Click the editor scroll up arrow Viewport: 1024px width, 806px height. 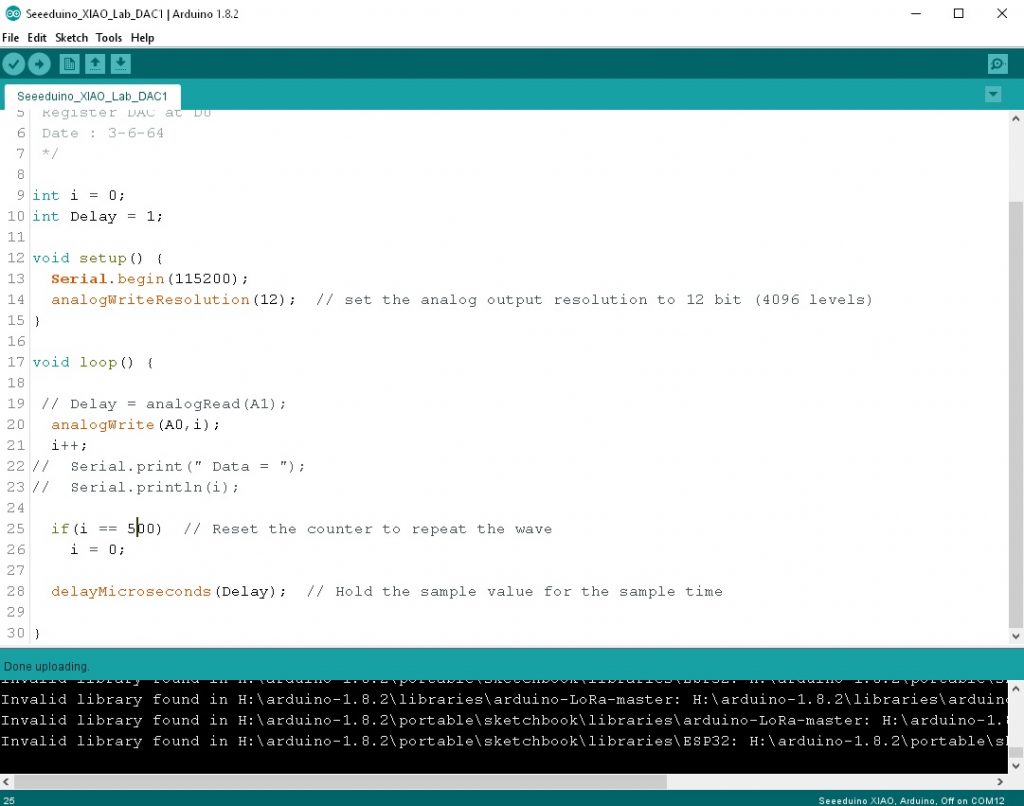coord(1016,119)
